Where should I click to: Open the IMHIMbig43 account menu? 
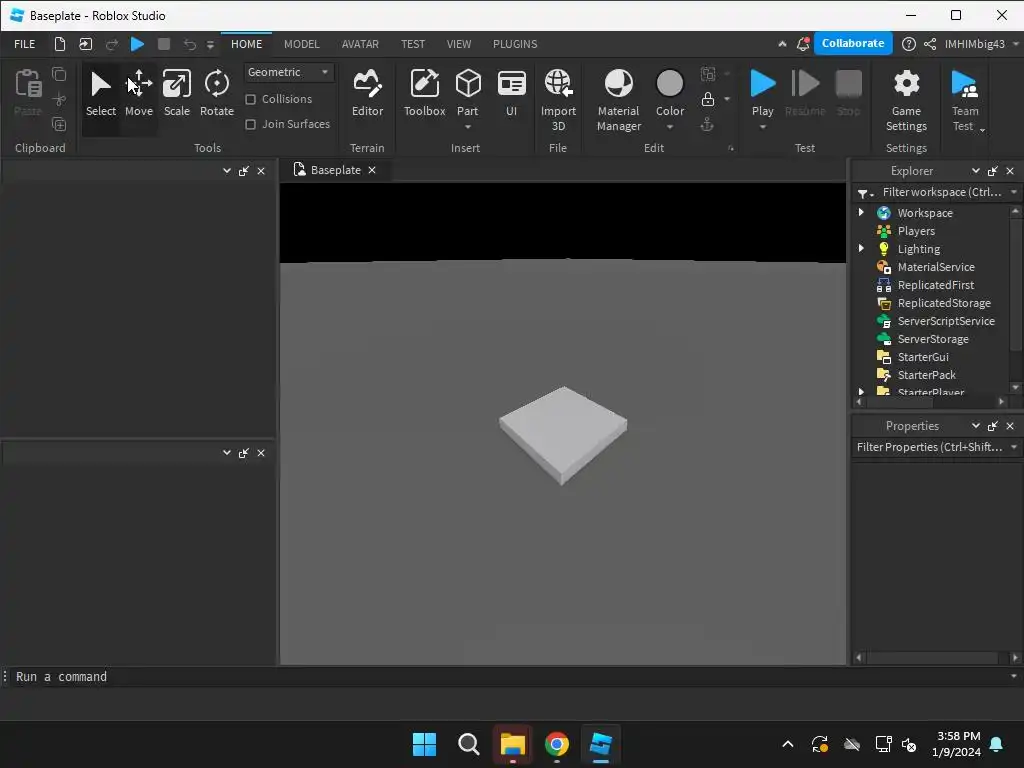tap(980, 44)
